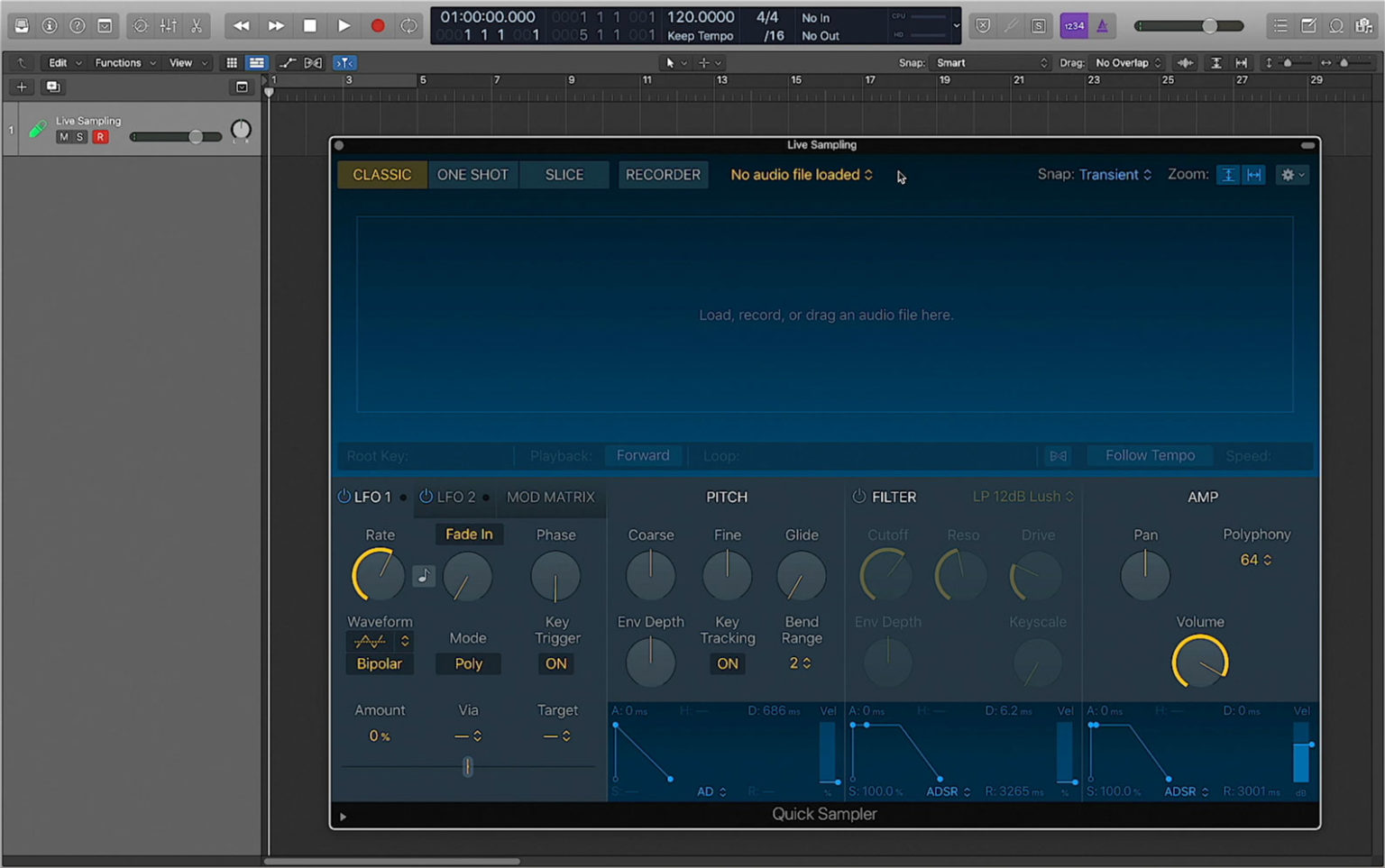Screen dimensions: 1385x868
Task: Open the Mixer from control bar
Action: click(169, 26)
